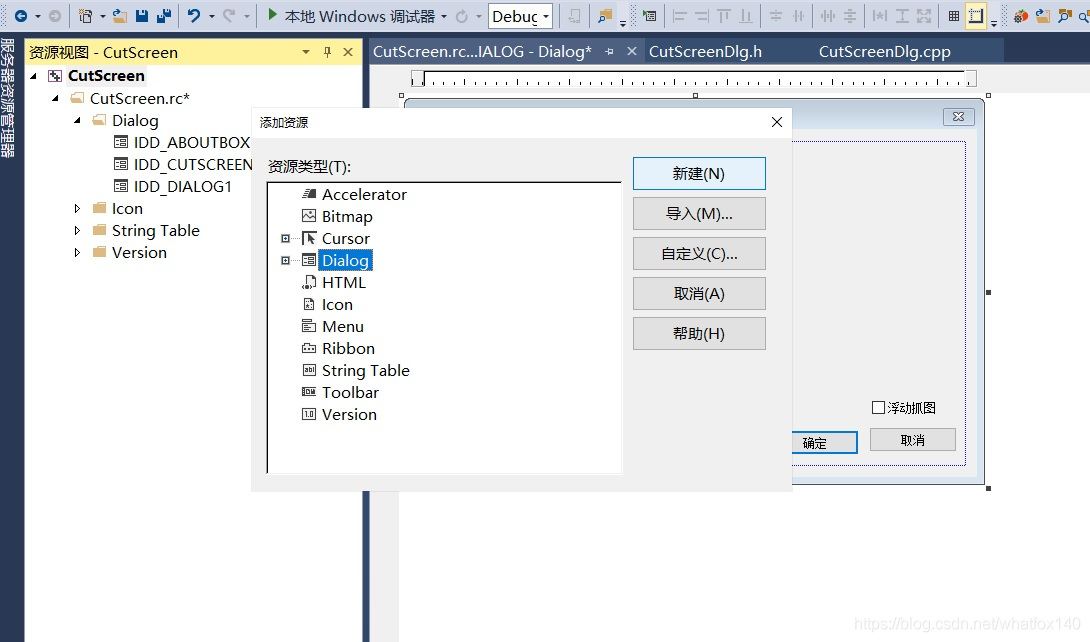Select Ribbon in the resource type list
Screen dimensions: 1090x642
(x=348, y=349)
